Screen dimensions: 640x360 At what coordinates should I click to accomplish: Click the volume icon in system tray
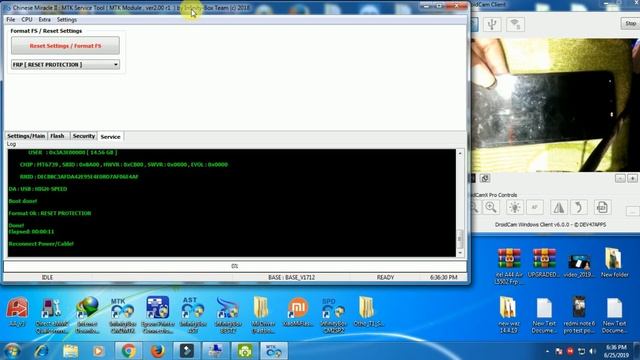coord(593,351)
